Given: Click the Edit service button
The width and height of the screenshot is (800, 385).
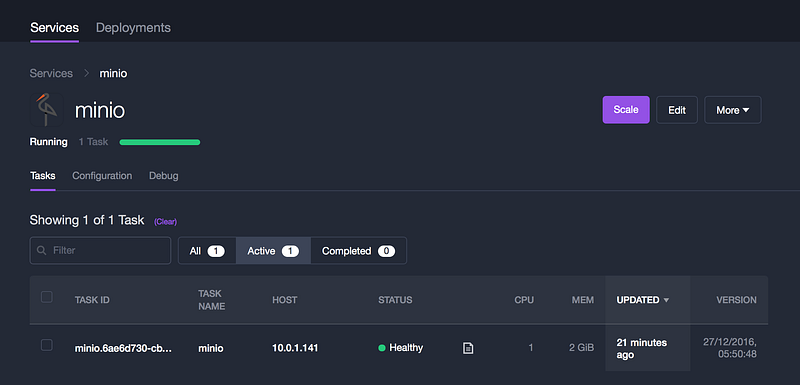Looking at the screenshot, I should 677,110.
